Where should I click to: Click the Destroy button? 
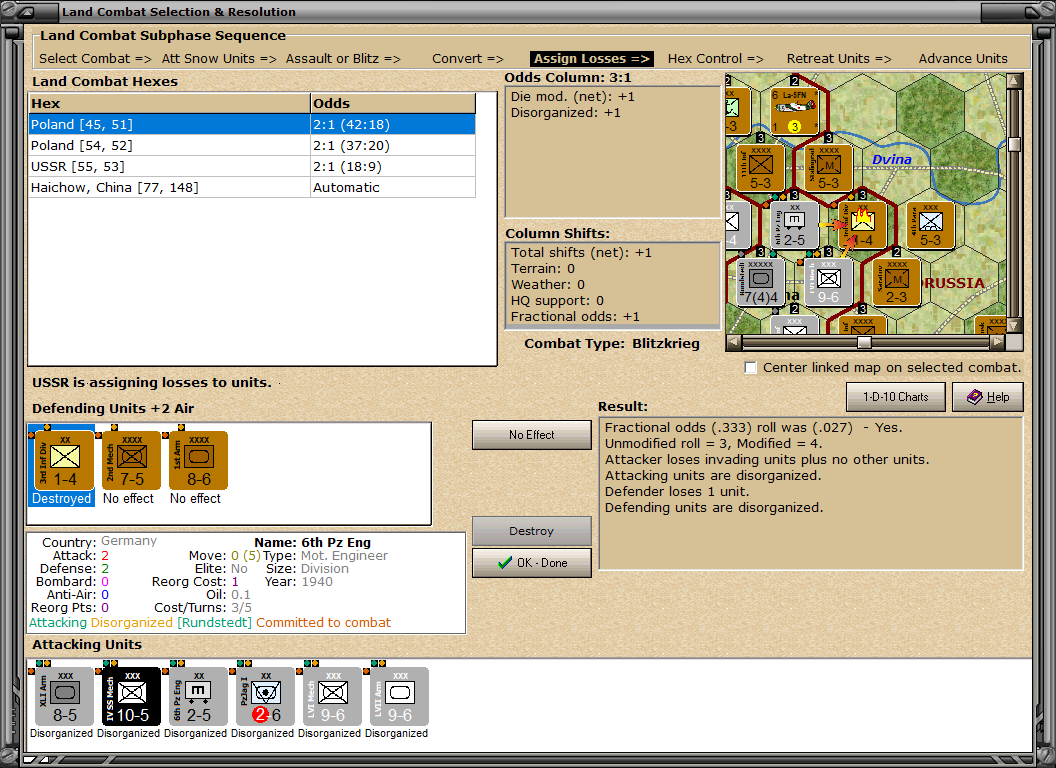(531, 531)
